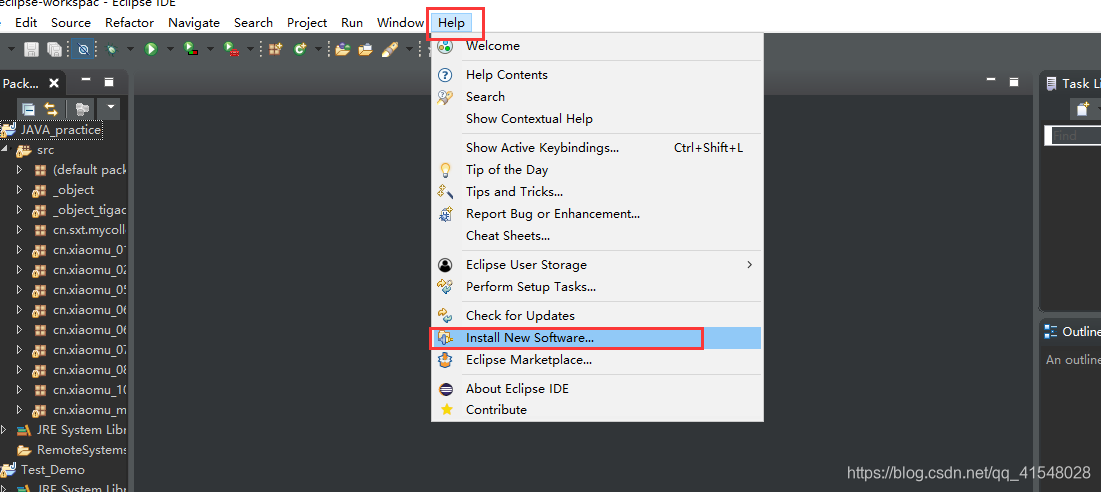Viewport: 1101px width, 492px height.
Task: Open Eclipse User Storage submenu
Action: pyautogui.click(x=596, y=265)
